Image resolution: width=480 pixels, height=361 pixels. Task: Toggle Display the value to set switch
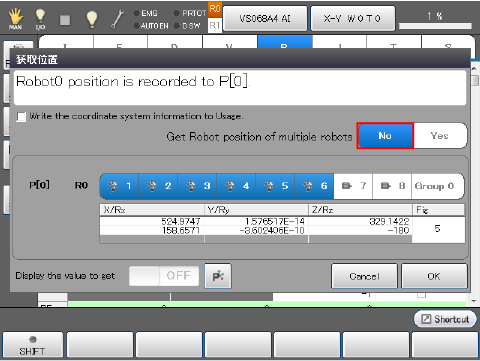tap(164, 276)
